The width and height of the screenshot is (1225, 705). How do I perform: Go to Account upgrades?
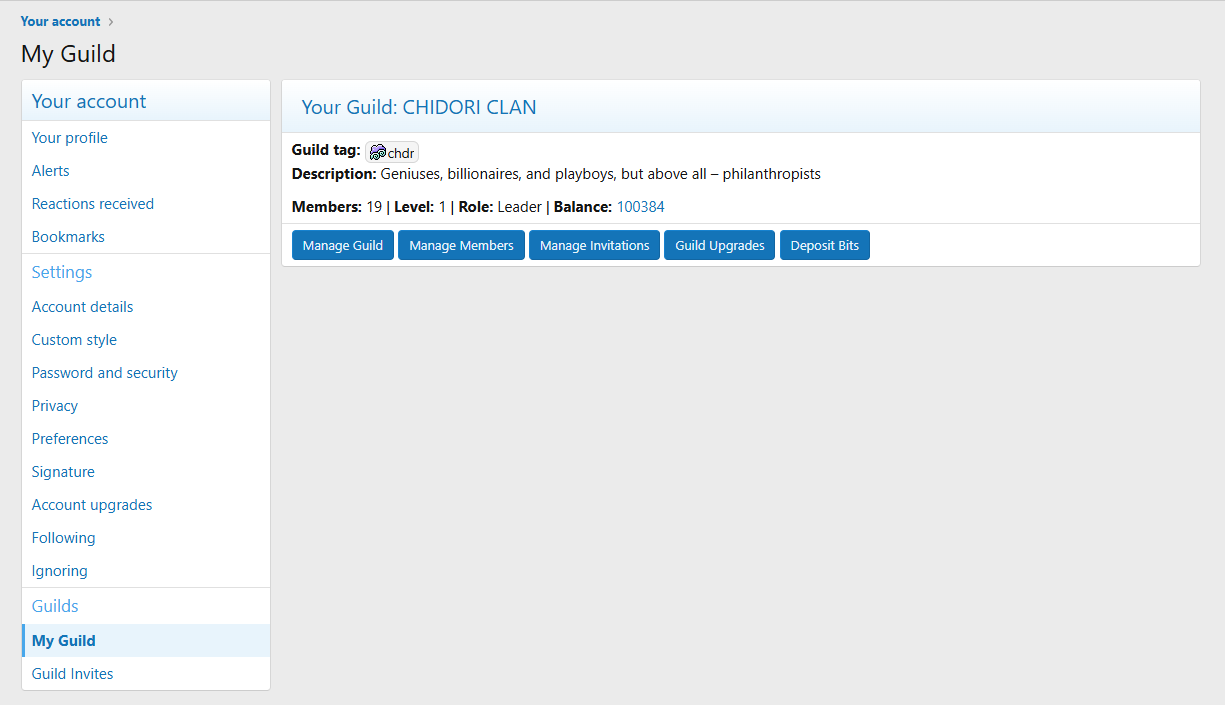point(146,505)
